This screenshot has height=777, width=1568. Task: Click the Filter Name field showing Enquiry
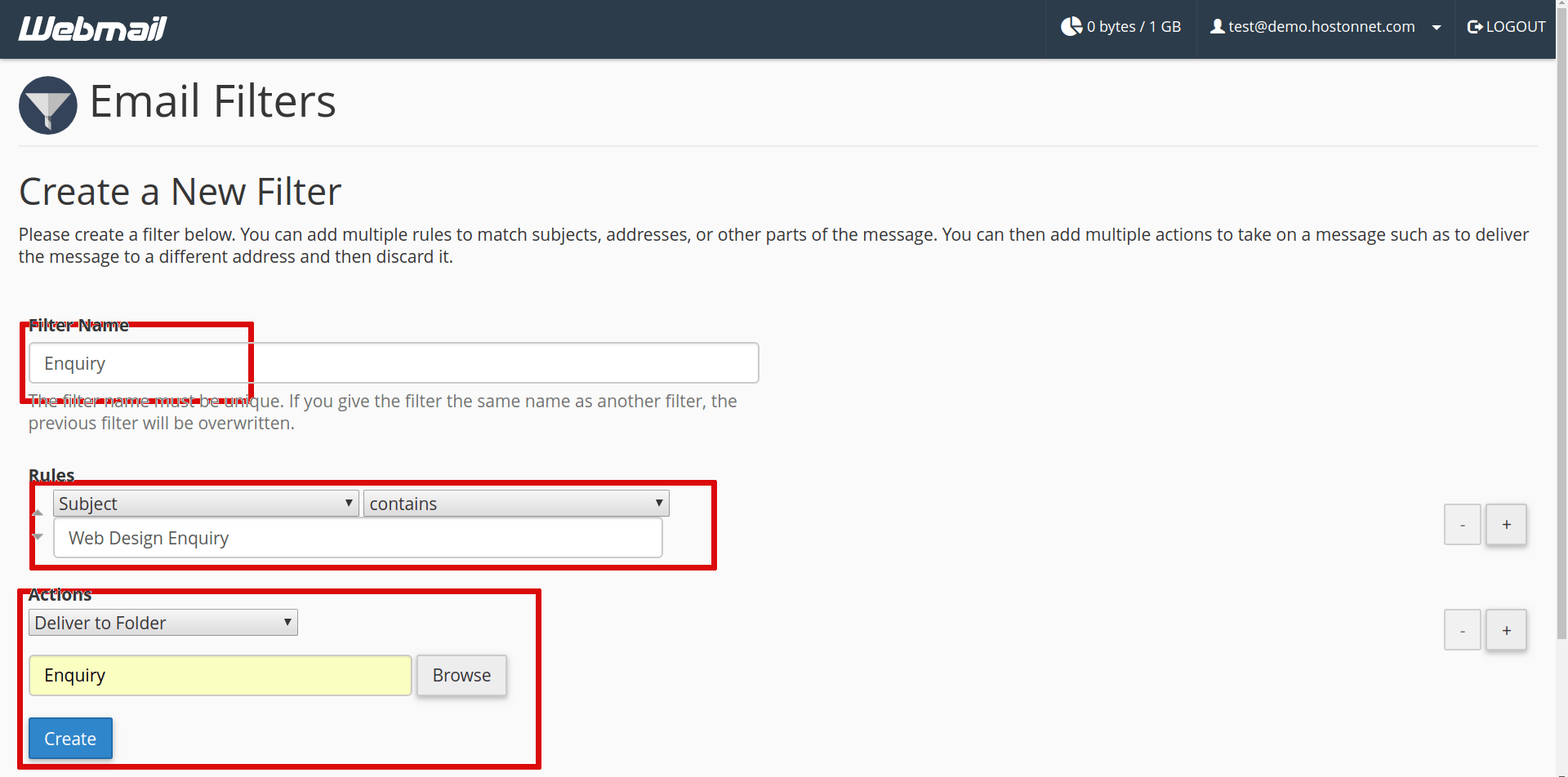tap(393, 362)
